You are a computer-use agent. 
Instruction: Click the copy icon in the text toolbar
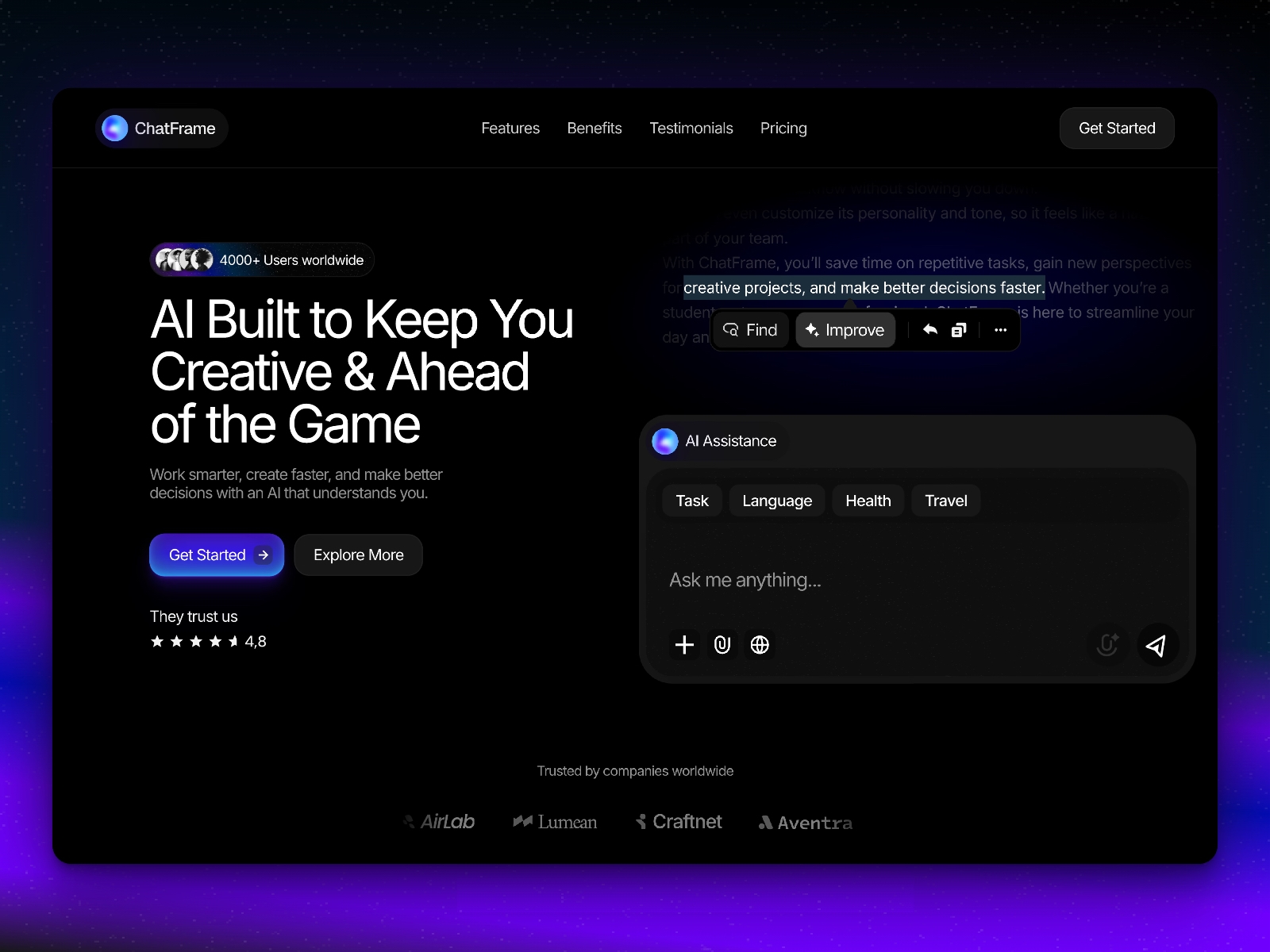[x=958, y=329]
